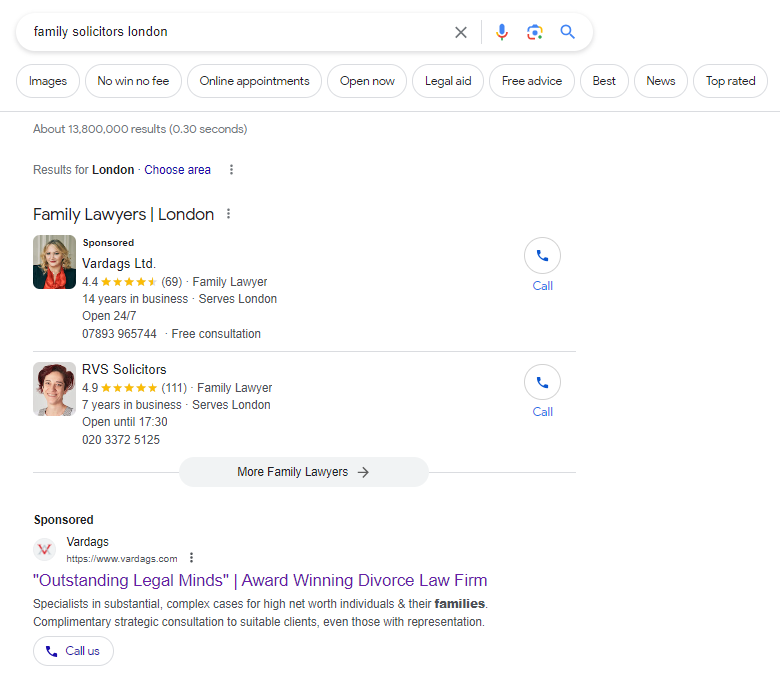Click Vardags phone number 07893 965744

pos(119,334)
